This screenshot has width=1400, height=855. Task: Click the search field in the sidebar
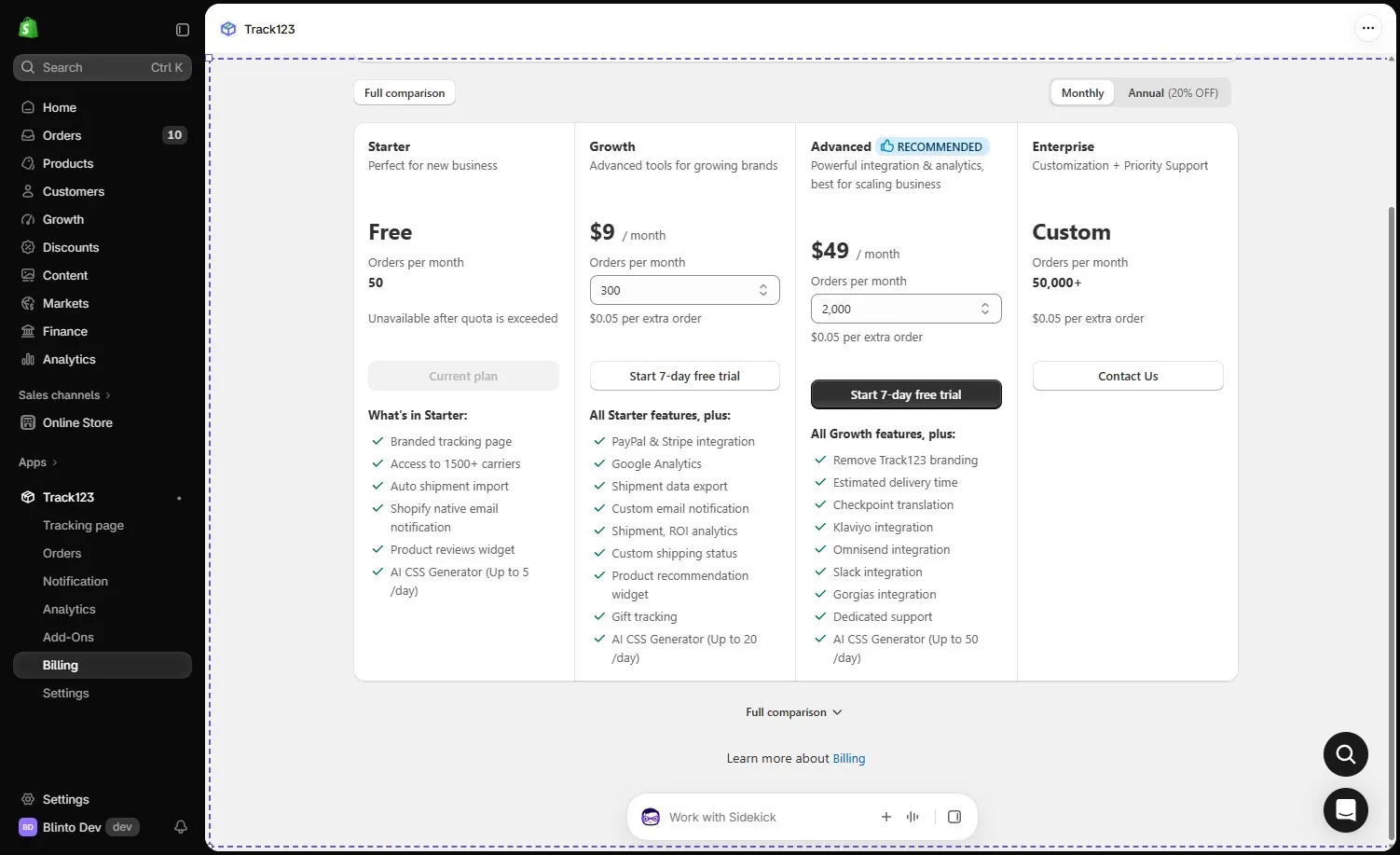(x=103, y=67)
